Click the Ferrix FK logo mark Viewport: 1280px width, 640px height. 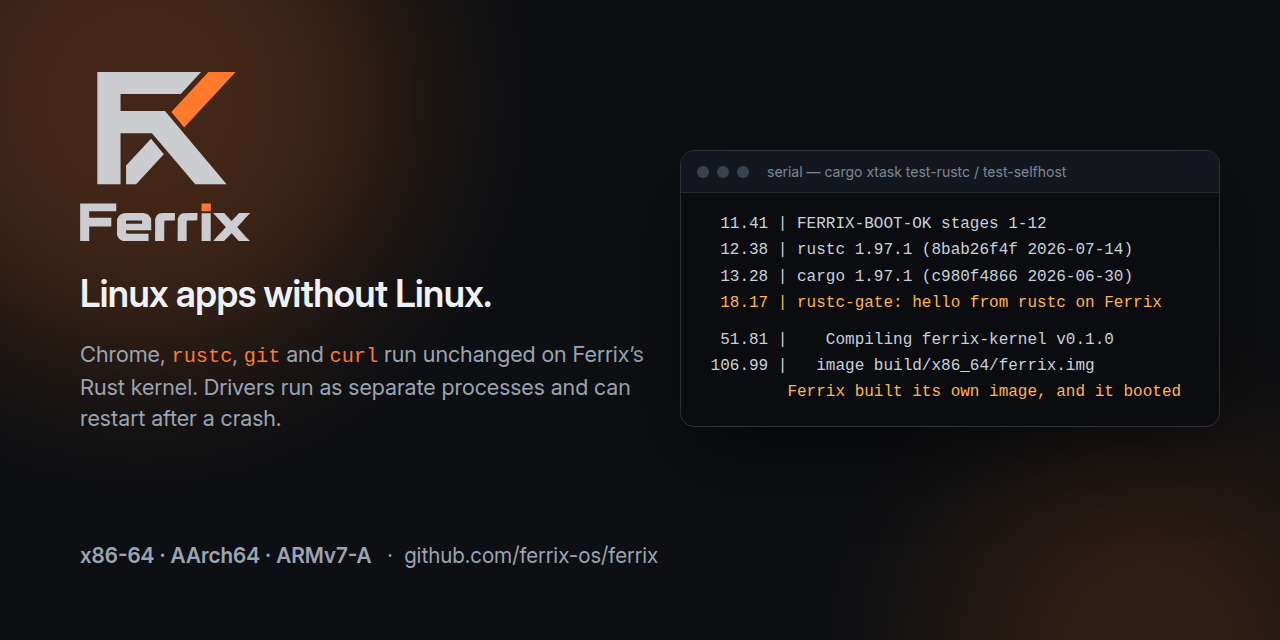click(x=166, y=128)
